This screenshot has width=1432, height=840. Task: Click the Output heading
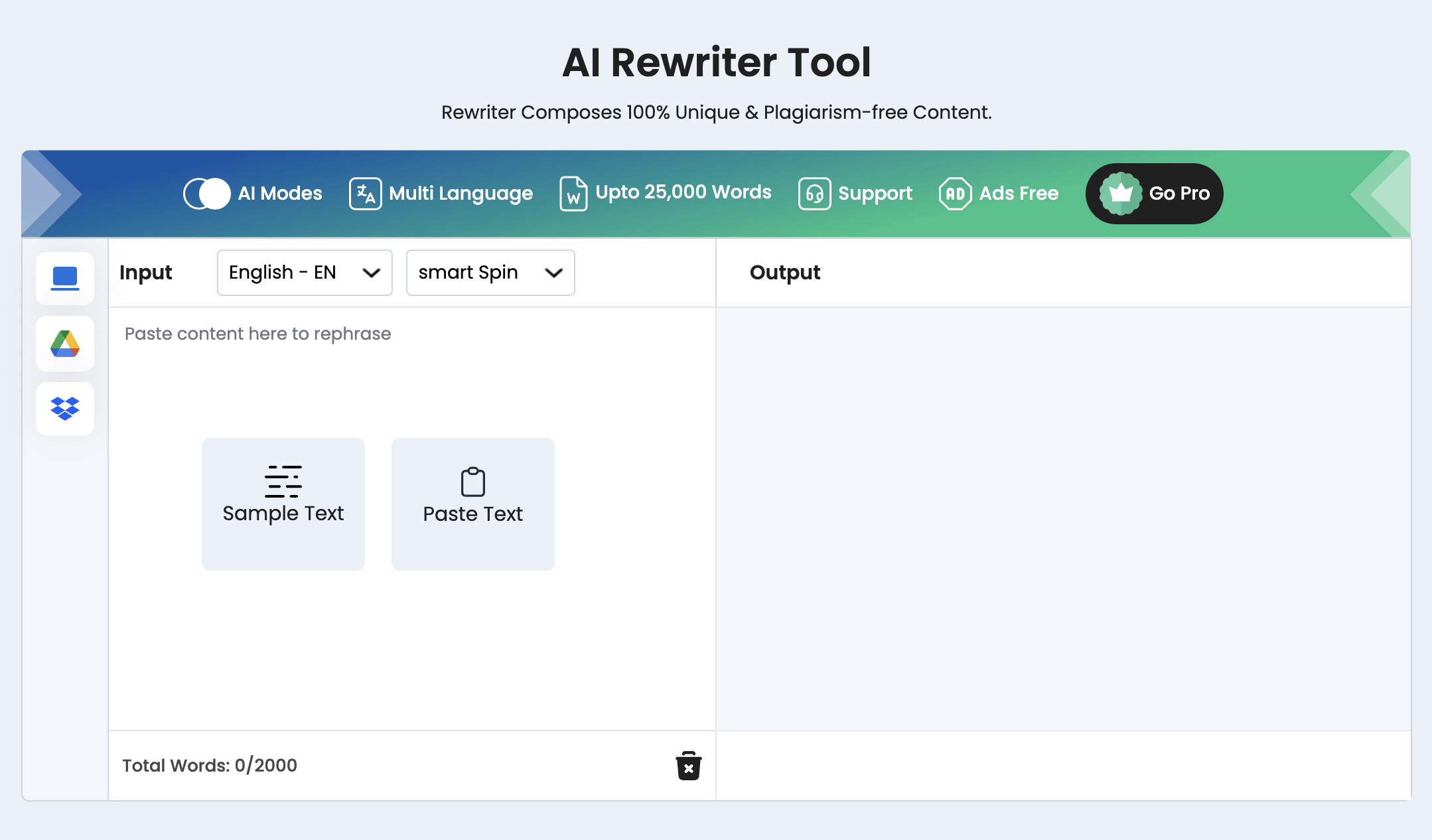785,273
